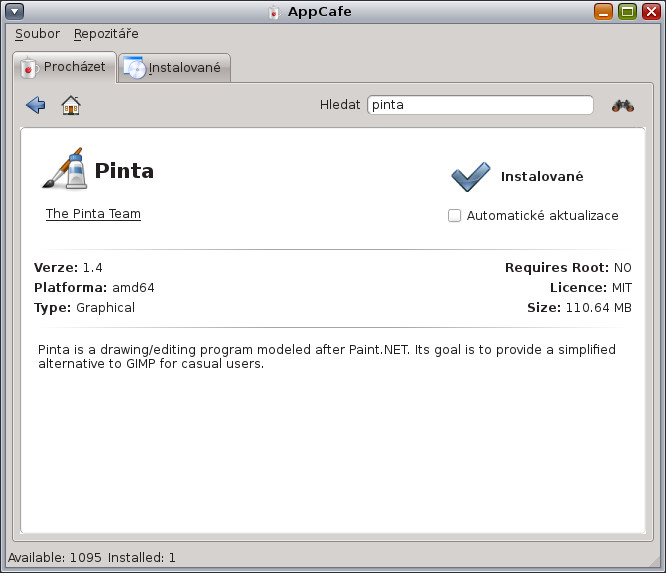Click the Pinta application title
The height and width of the screenshot is (573, 666).
coord(124,170)
